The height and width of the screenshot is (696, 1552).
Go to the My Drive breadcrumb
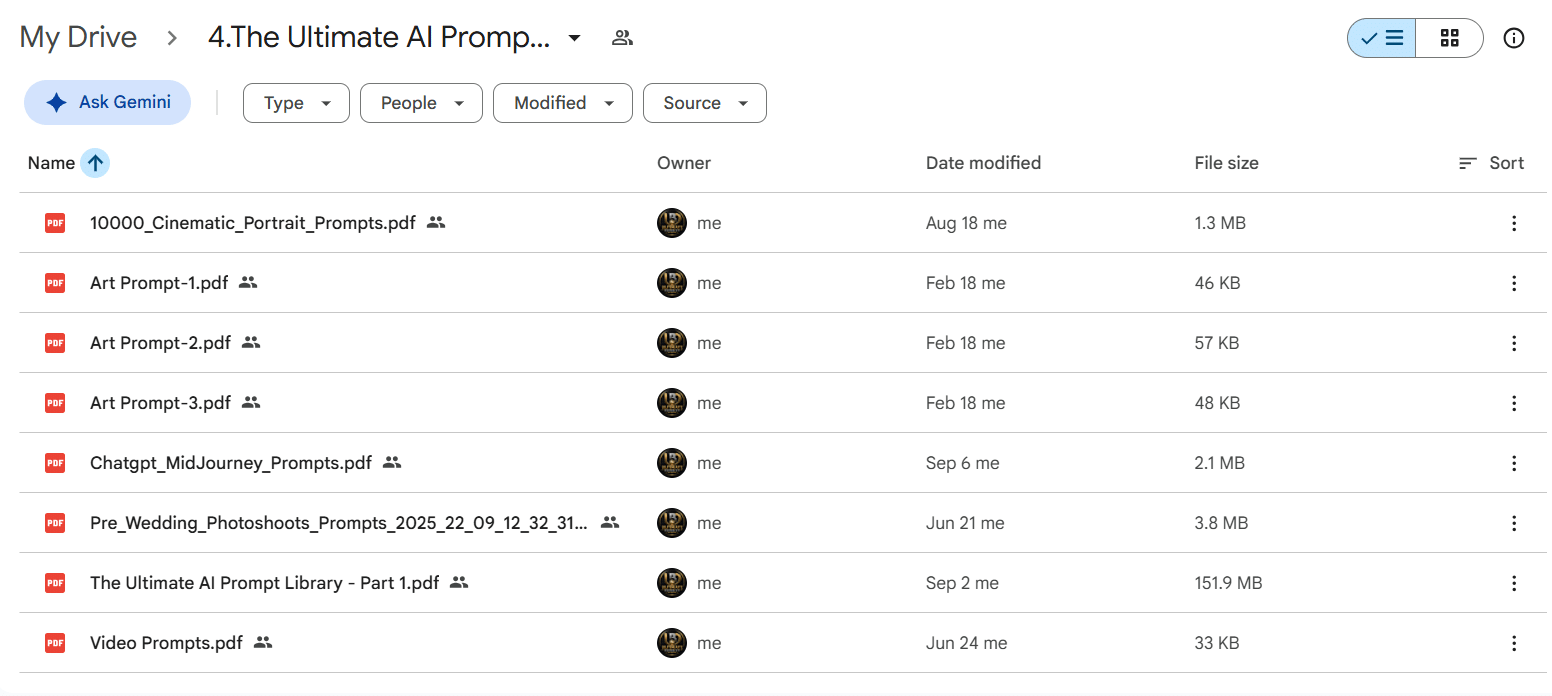click(78, 38)
